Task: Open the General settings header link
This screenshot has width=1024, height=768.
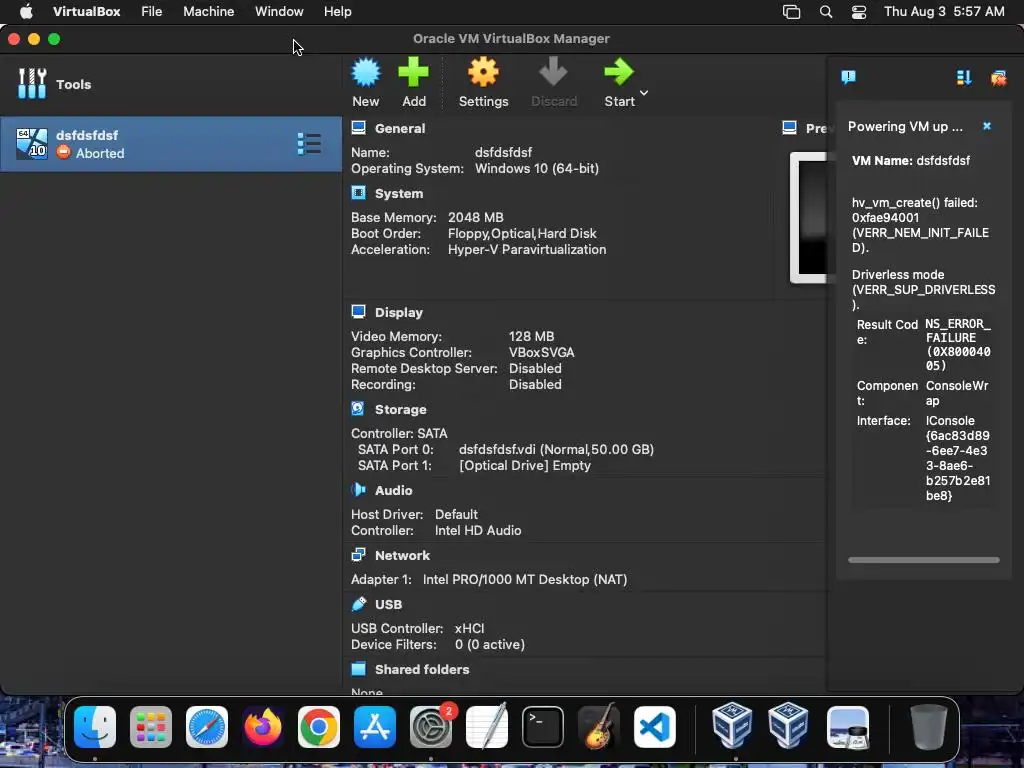Action: 400,129
